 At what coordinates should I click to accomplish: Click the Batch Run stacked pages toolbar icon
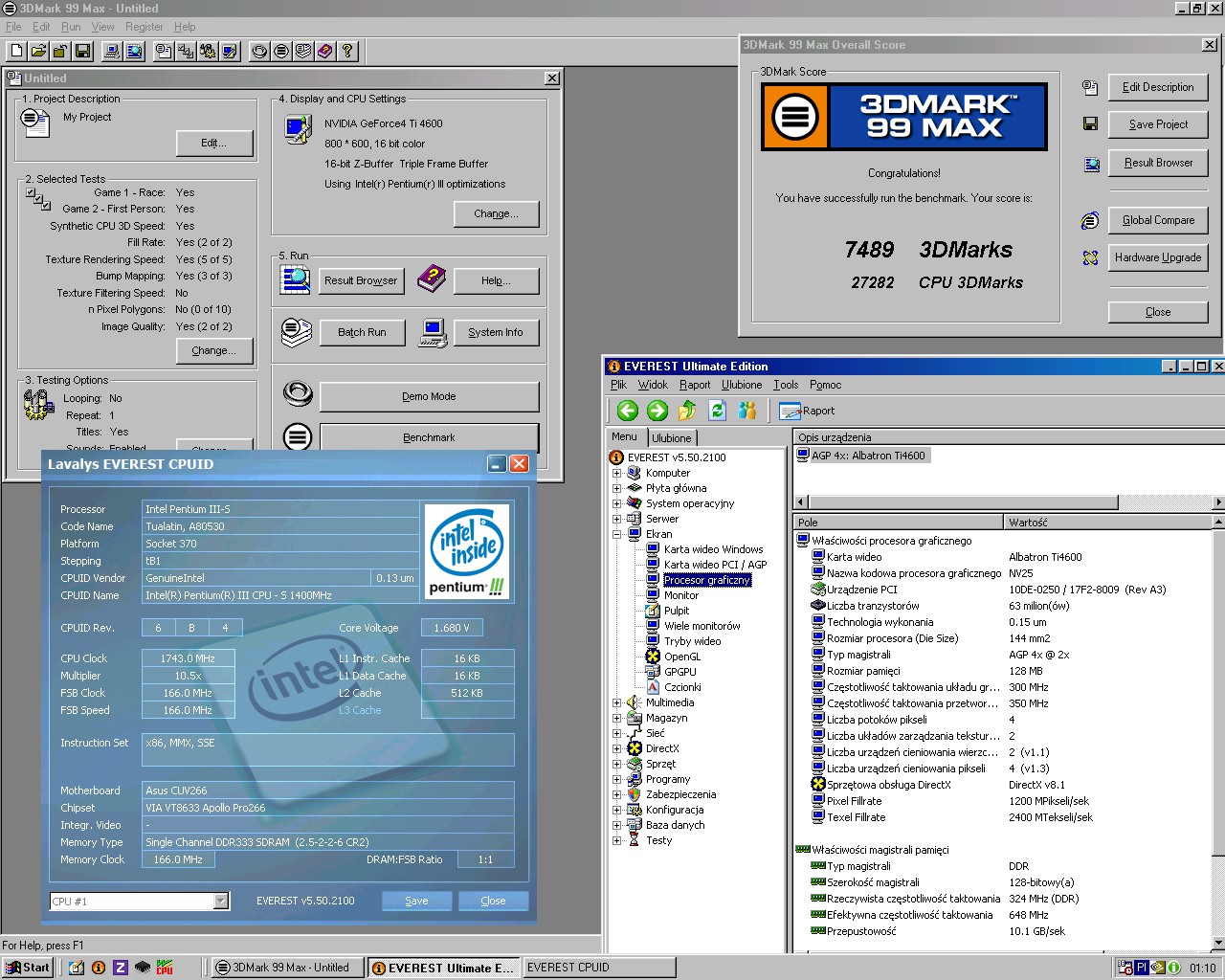click(303, 51)
